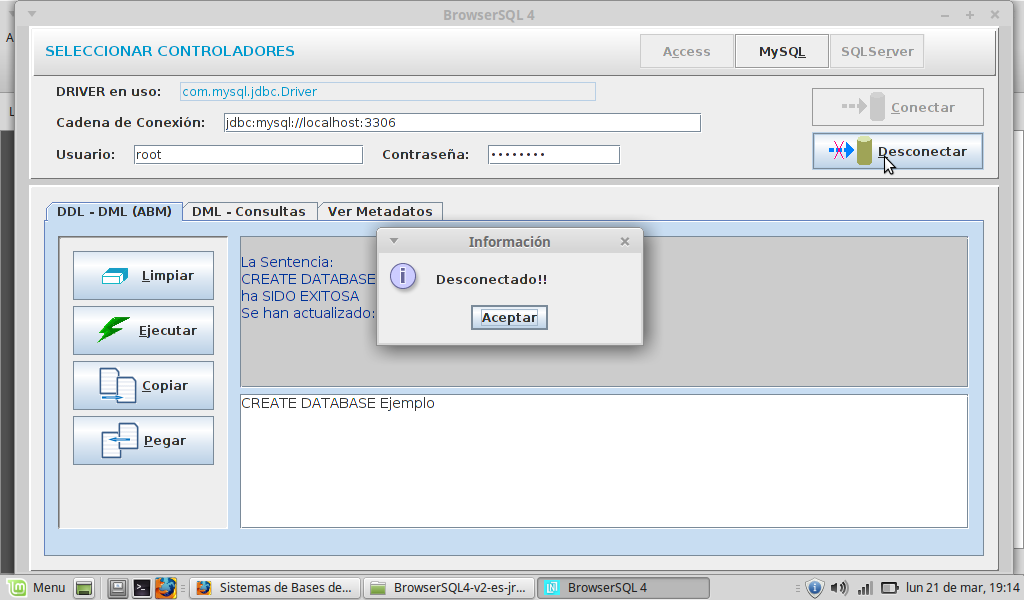The image size is (1024, 600).
Task: Click into the Contraseña password field
Action: coord(553,155)
